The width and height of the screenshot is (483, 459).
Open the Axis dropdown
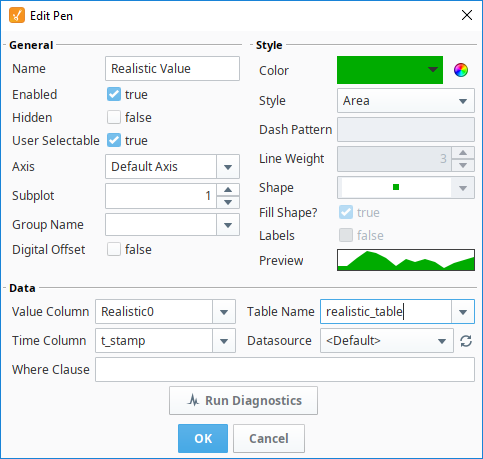(x=172, y=166)
